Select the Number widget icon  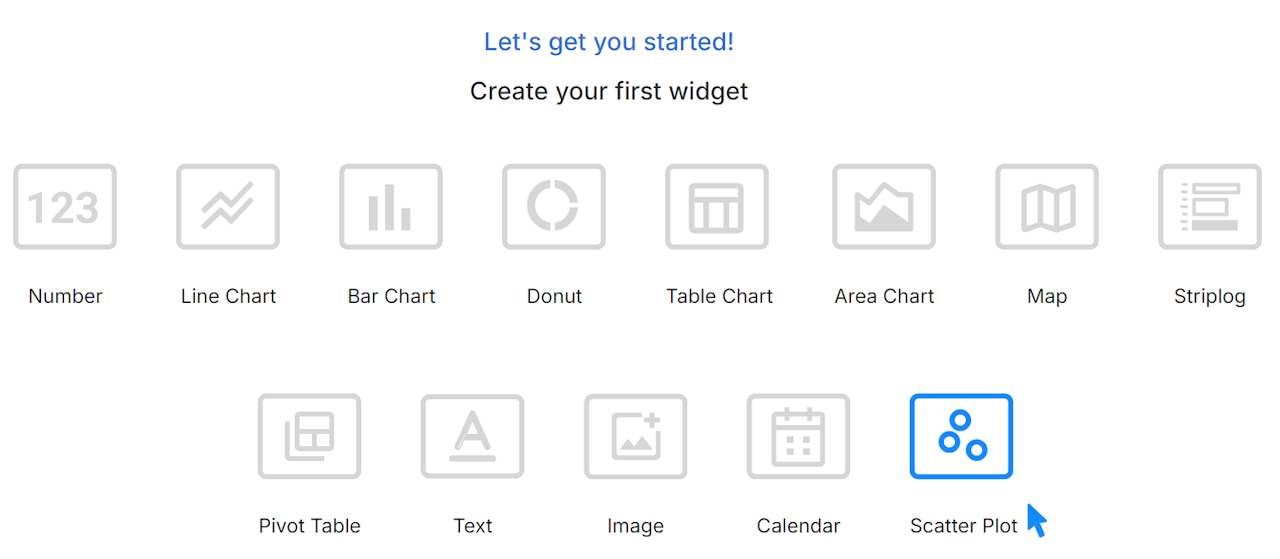pos(65,207)
